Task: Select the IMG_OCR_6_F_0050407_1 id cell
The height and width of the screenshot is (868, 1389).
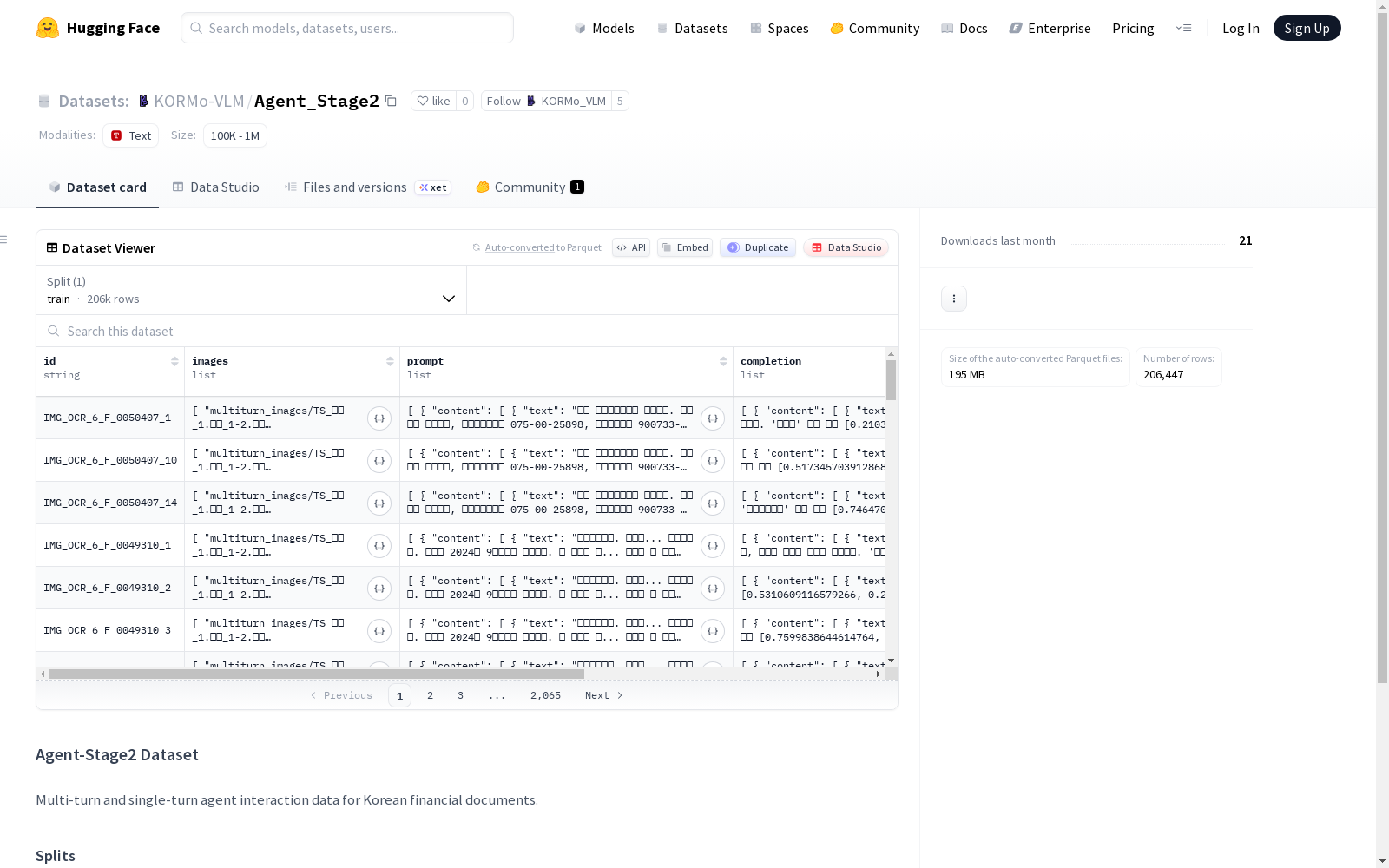Action: coord(110,418)
